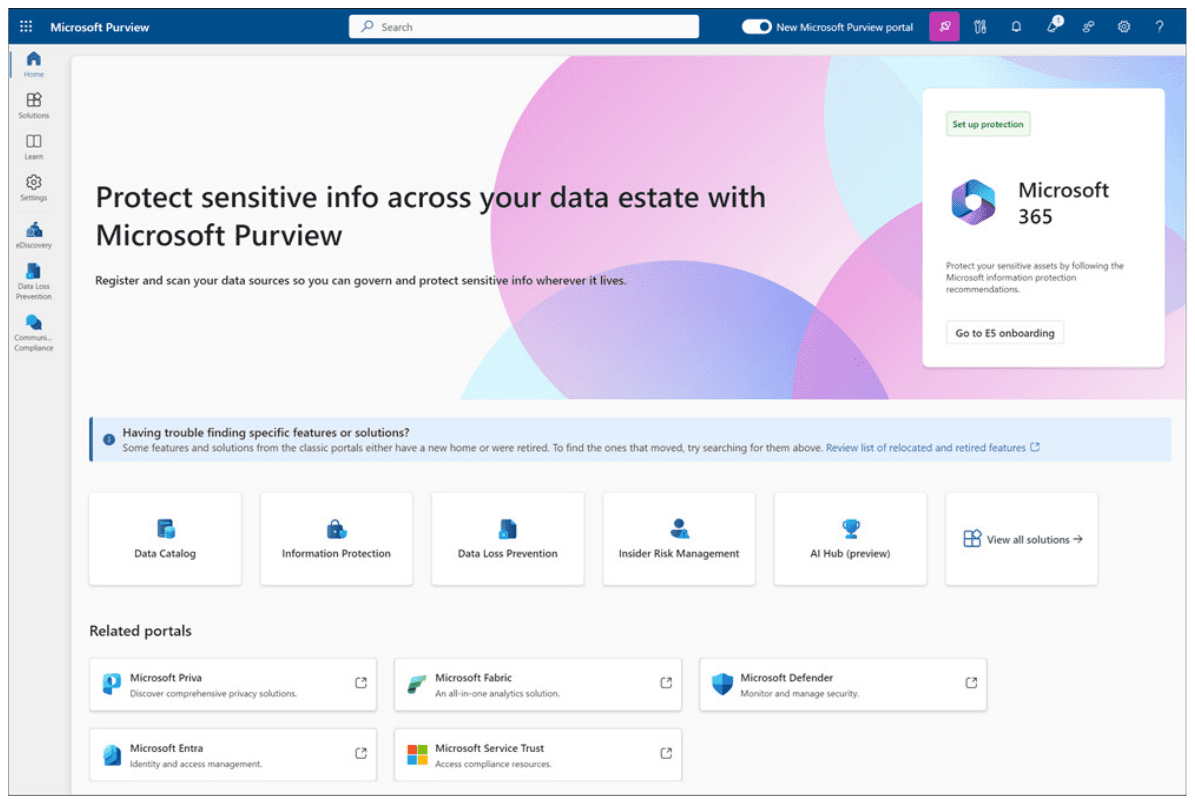Toggle the New Microsoft Purview portal switch

point(757,27)
